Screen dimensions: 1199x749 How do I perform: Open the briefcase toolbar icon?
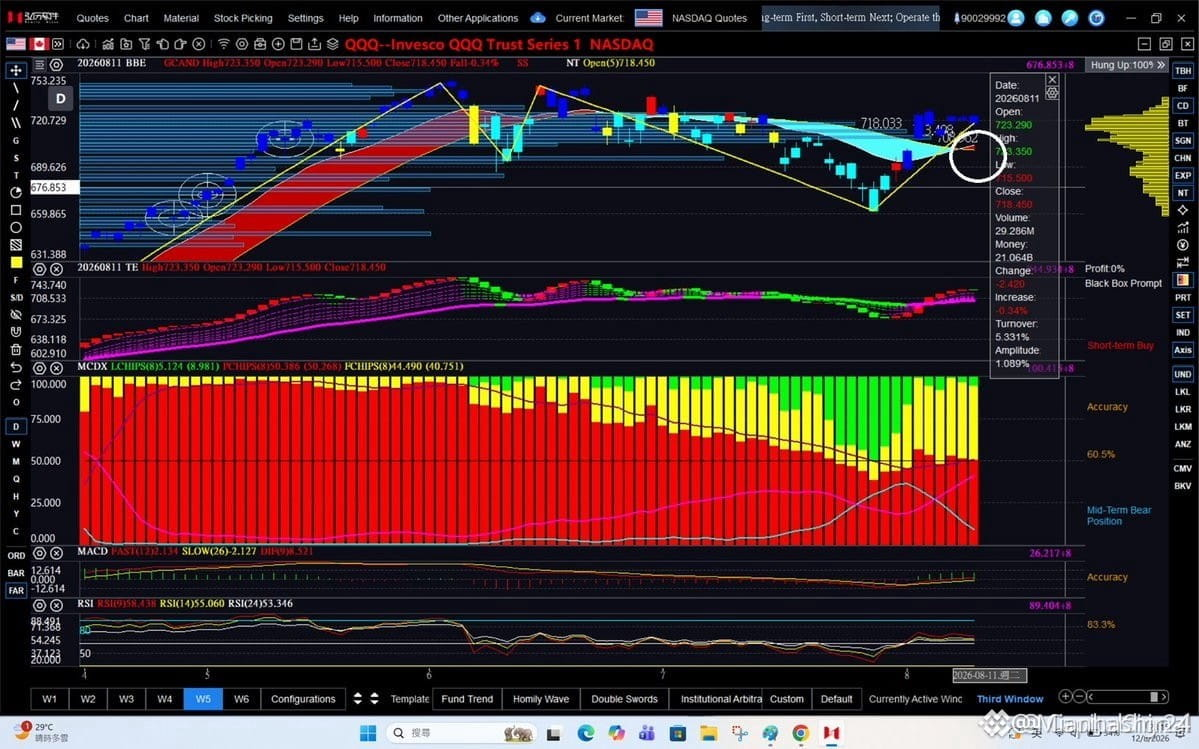pos(260,44)
